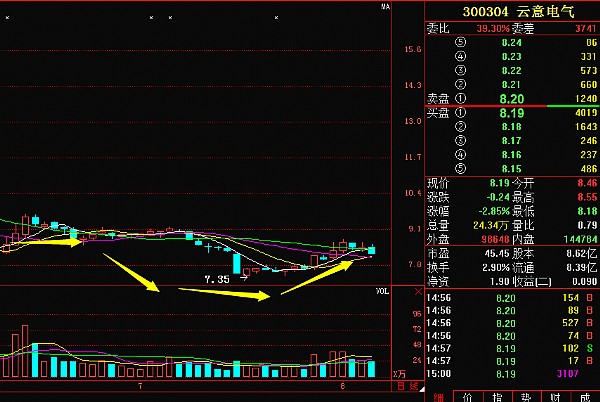Screen dimensions: 600x402
Task: Click the green S marker on 14:57 trade
Action: (589, 348)
